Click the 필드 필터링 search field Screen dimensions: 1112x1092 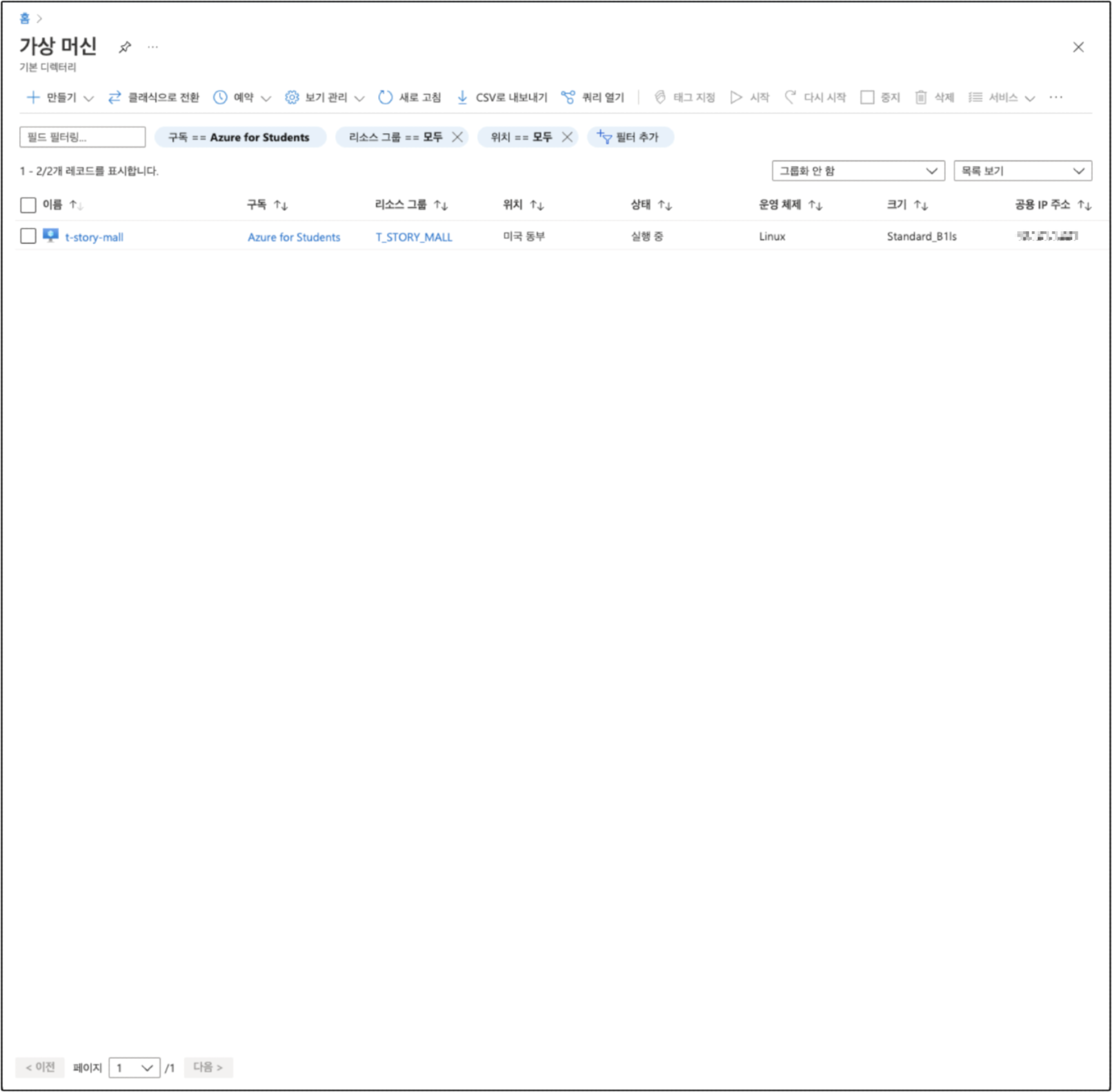(x=82, y=137)
